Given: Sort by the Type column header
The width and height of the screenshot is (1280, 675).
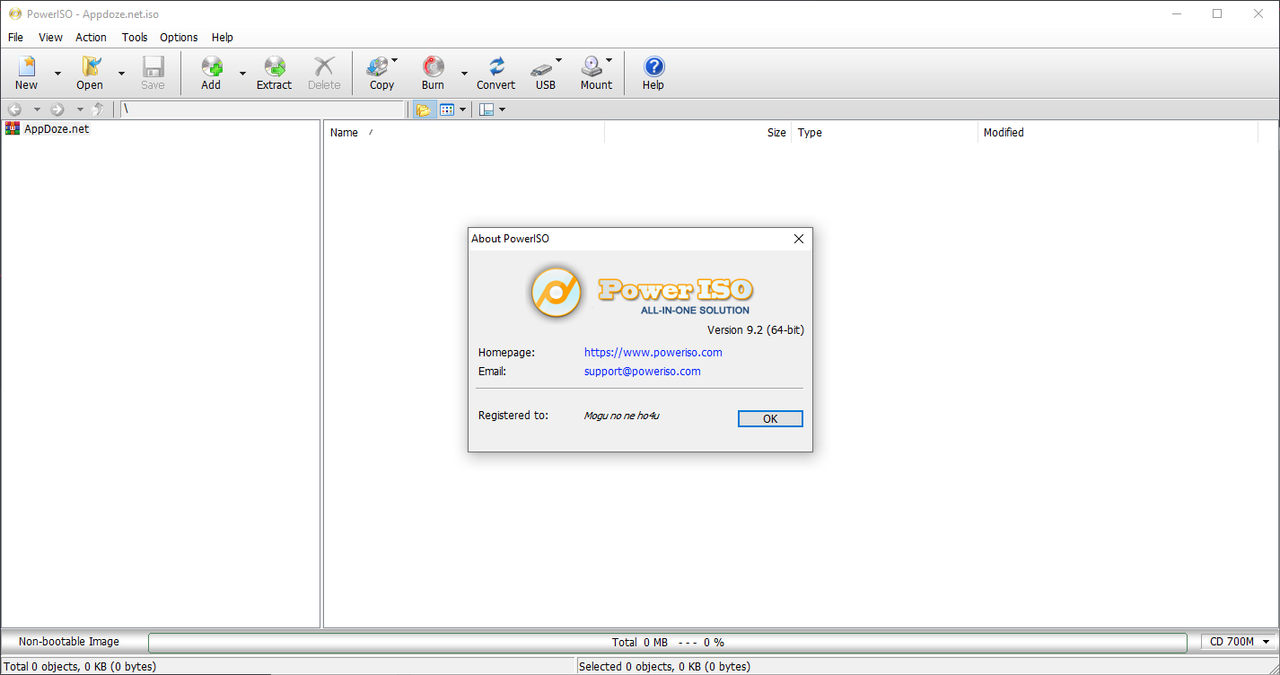Looking at the screenshot, I should 884,132.
